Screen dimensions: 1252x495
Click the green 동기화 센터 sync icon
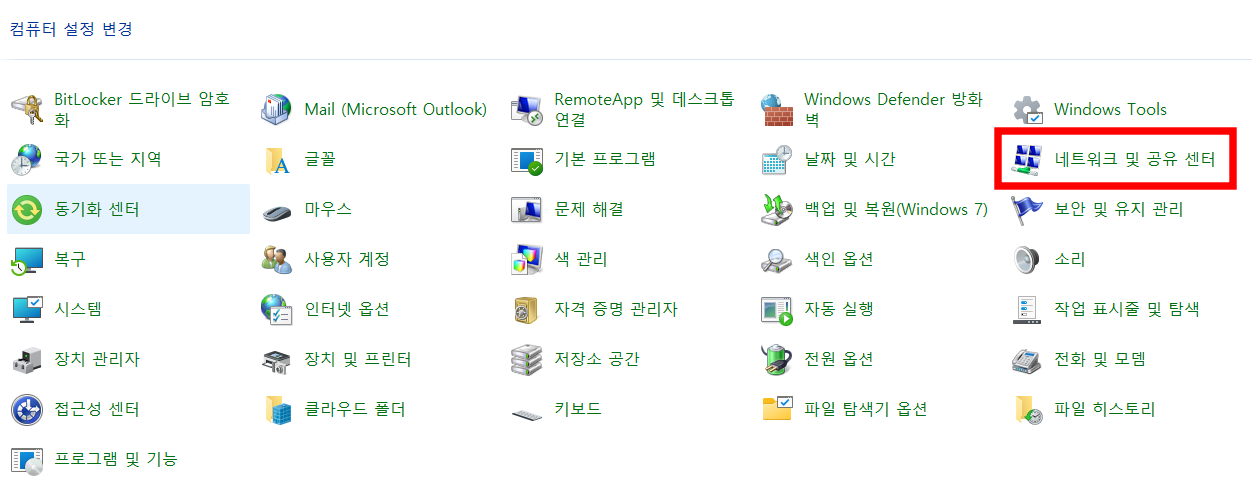[x=27, y=209]
